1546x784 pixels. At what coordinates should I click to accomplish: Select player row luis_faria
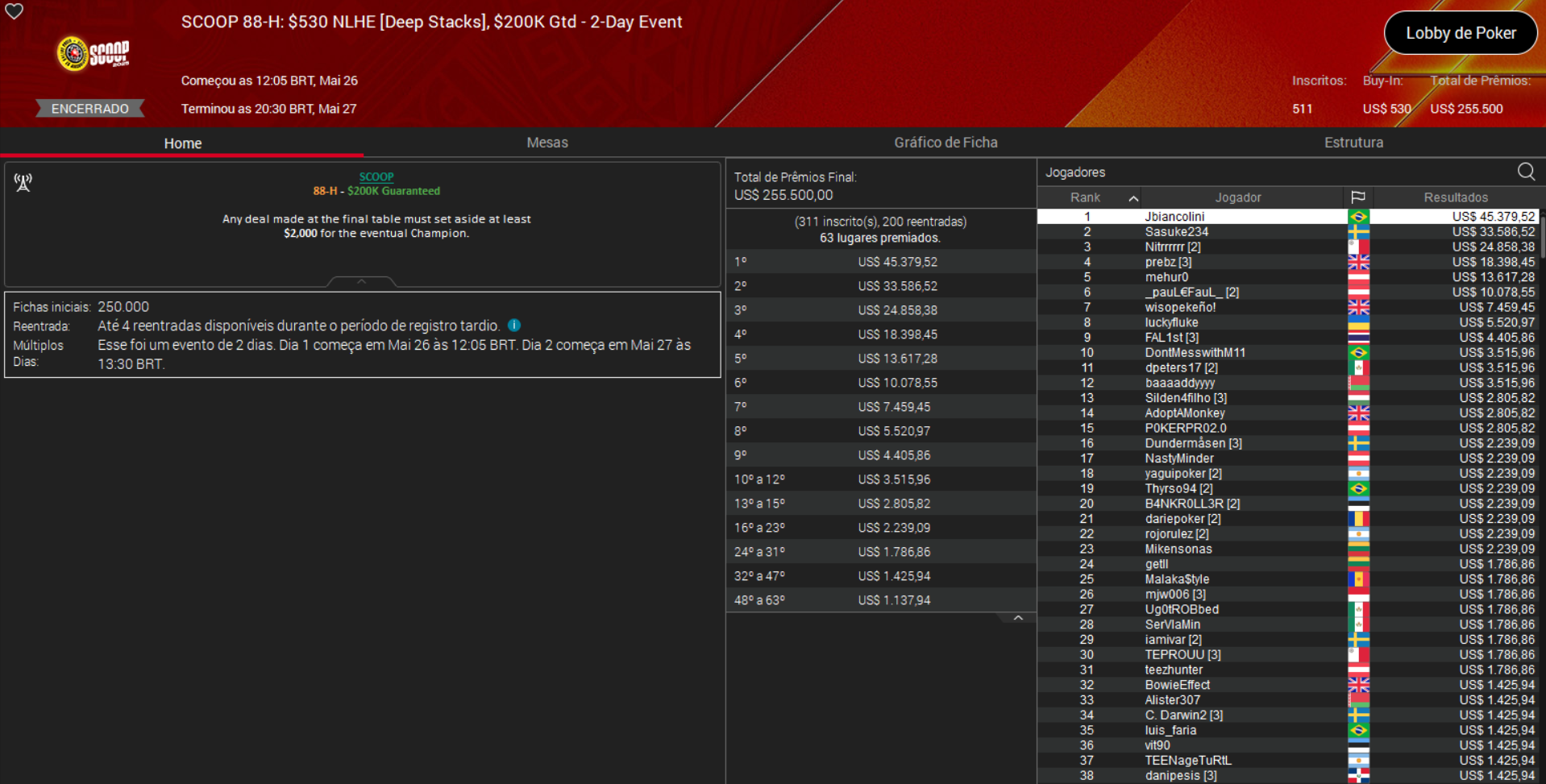(1287, 731)
